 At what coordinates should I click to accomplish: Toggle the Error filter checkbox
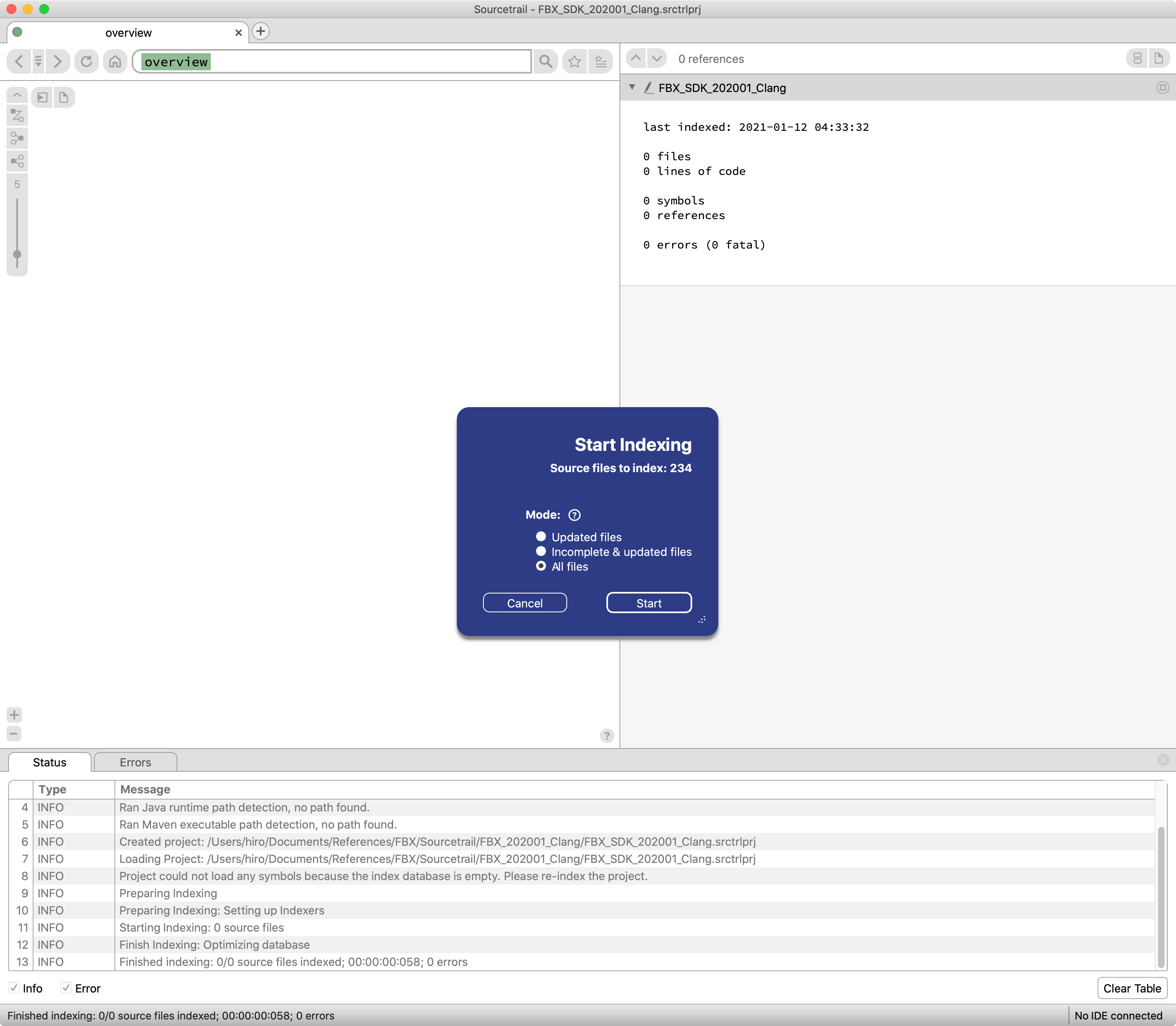66,988
